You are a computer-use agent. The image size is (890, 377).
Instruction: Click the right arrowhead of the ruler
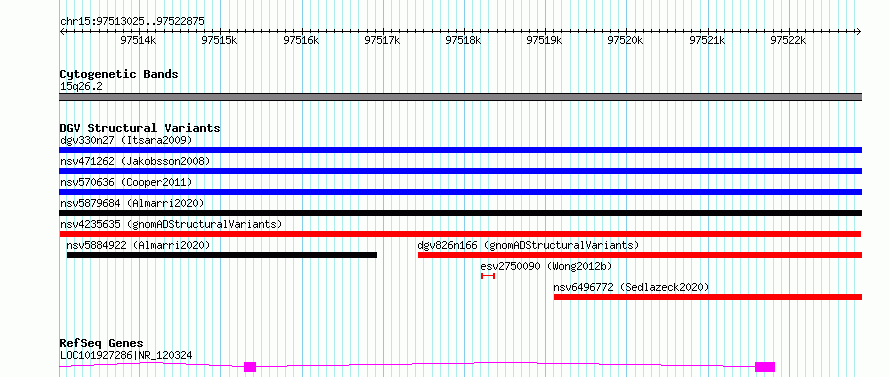point(859,31)
